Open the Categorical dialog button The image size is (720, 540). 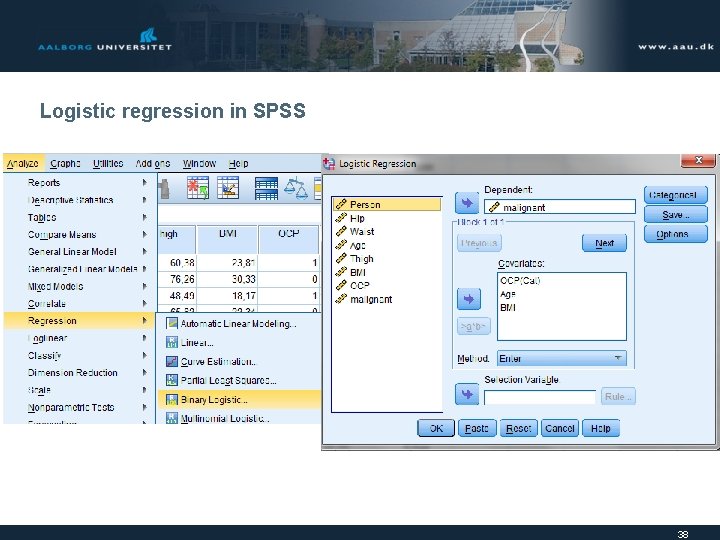click(x=675, y=195)
